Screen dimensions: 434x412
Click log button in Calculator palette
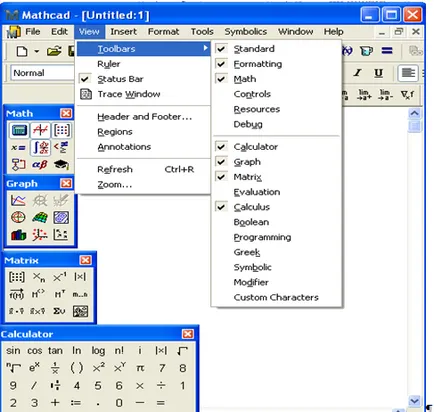pos(98,351)
